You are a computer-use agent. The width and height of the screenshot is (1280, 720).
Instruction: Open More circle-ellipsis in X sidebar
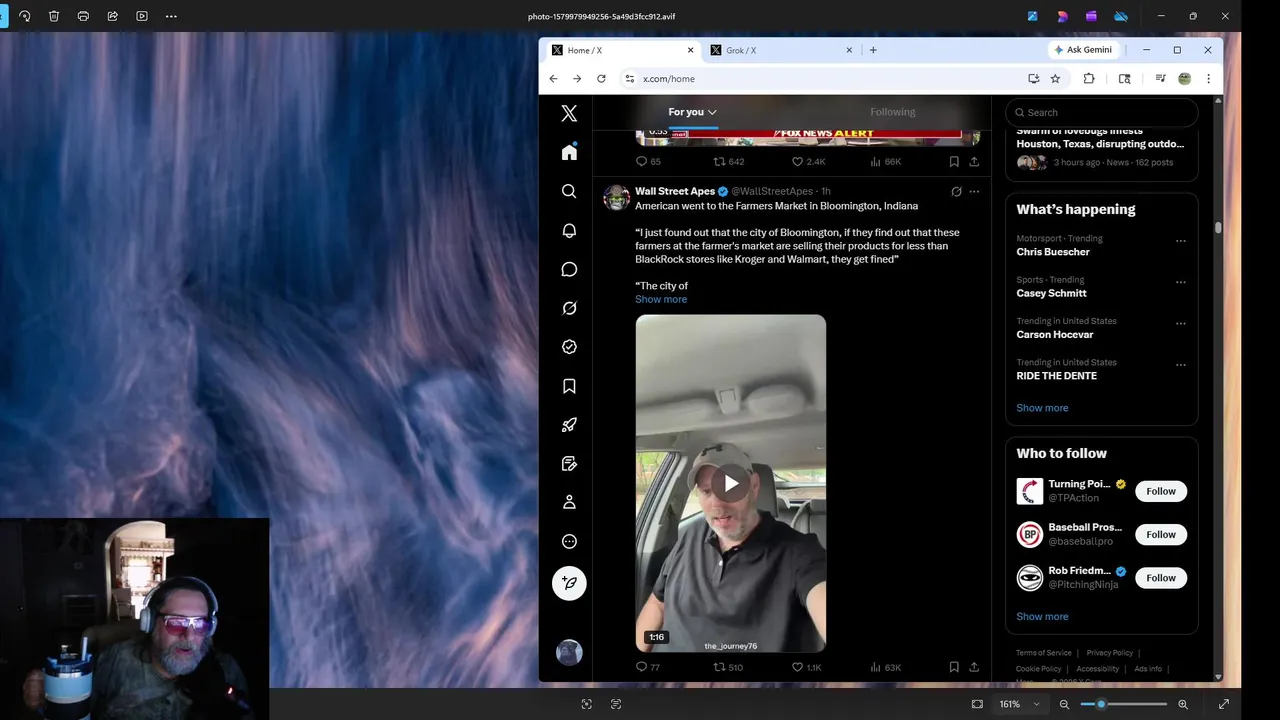point(569,541)
